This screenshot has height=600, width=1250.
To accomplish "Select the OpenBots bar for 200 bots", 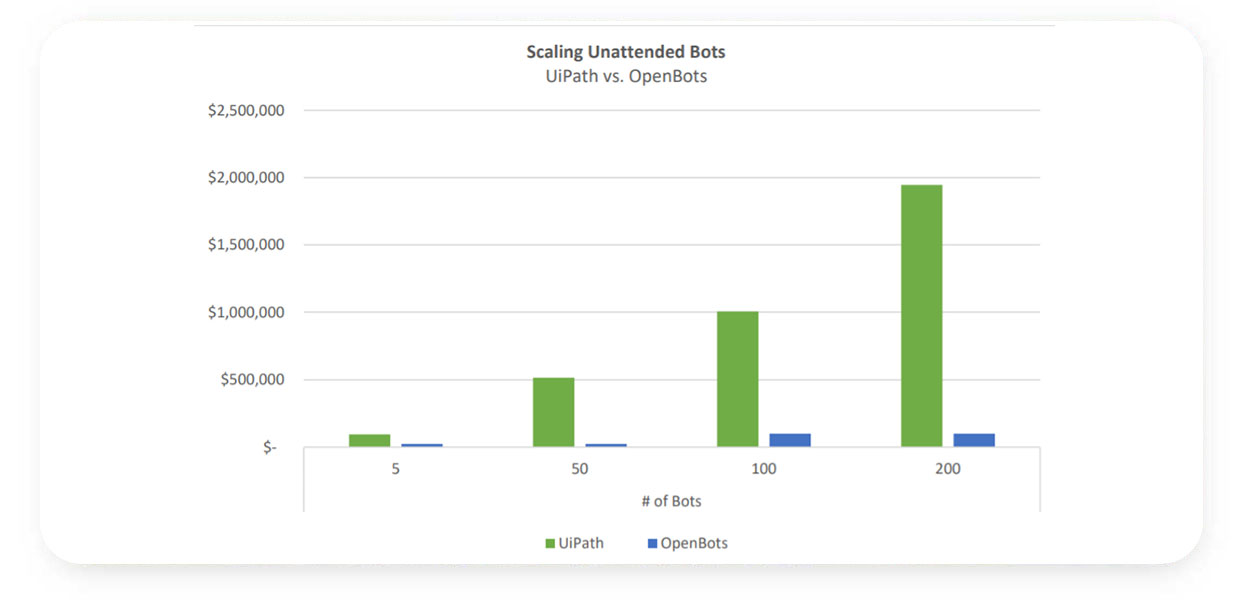I will pos(974,440).
